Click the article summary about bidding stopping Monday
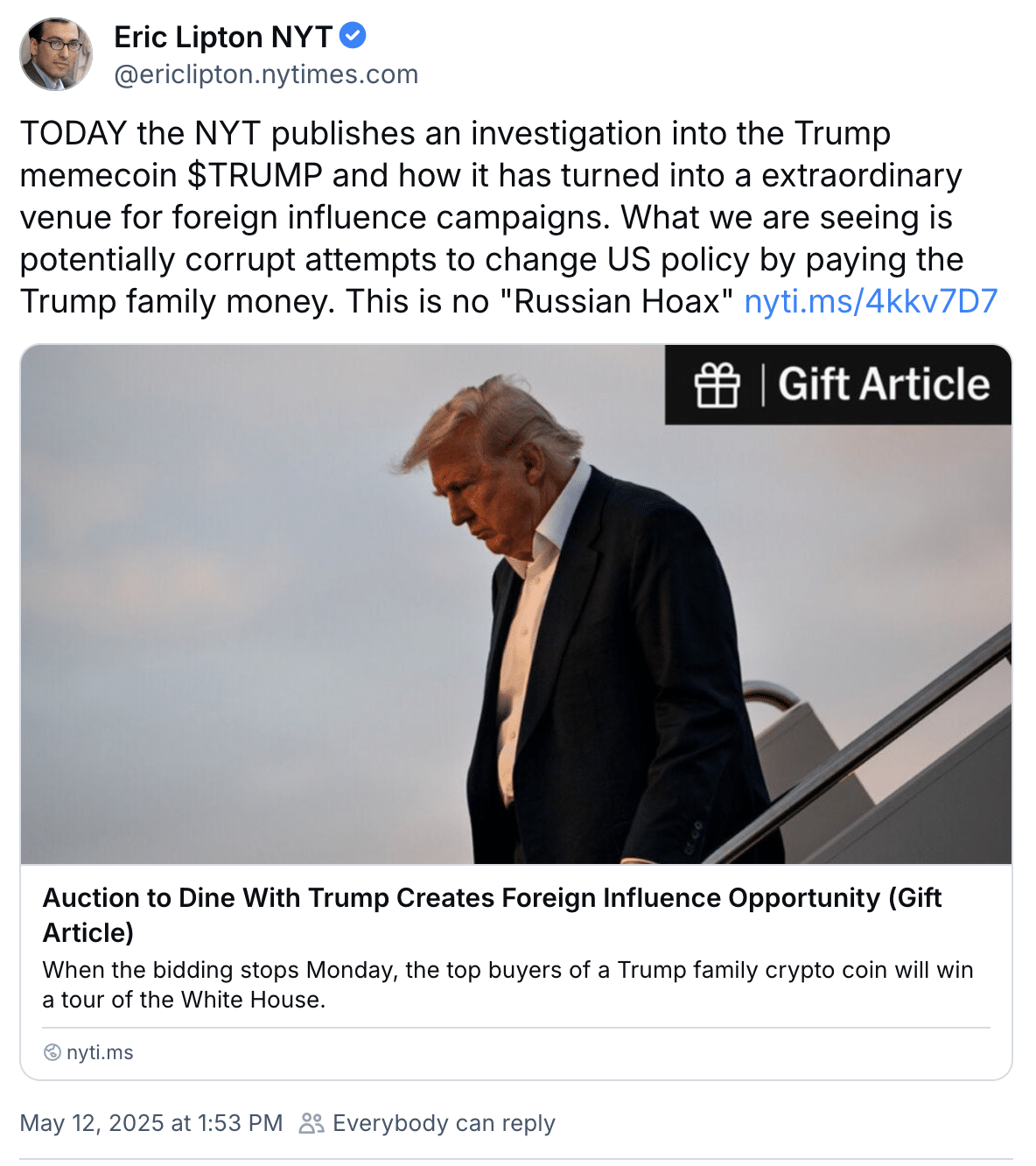1036x1166 pixels. click(507, 984)
